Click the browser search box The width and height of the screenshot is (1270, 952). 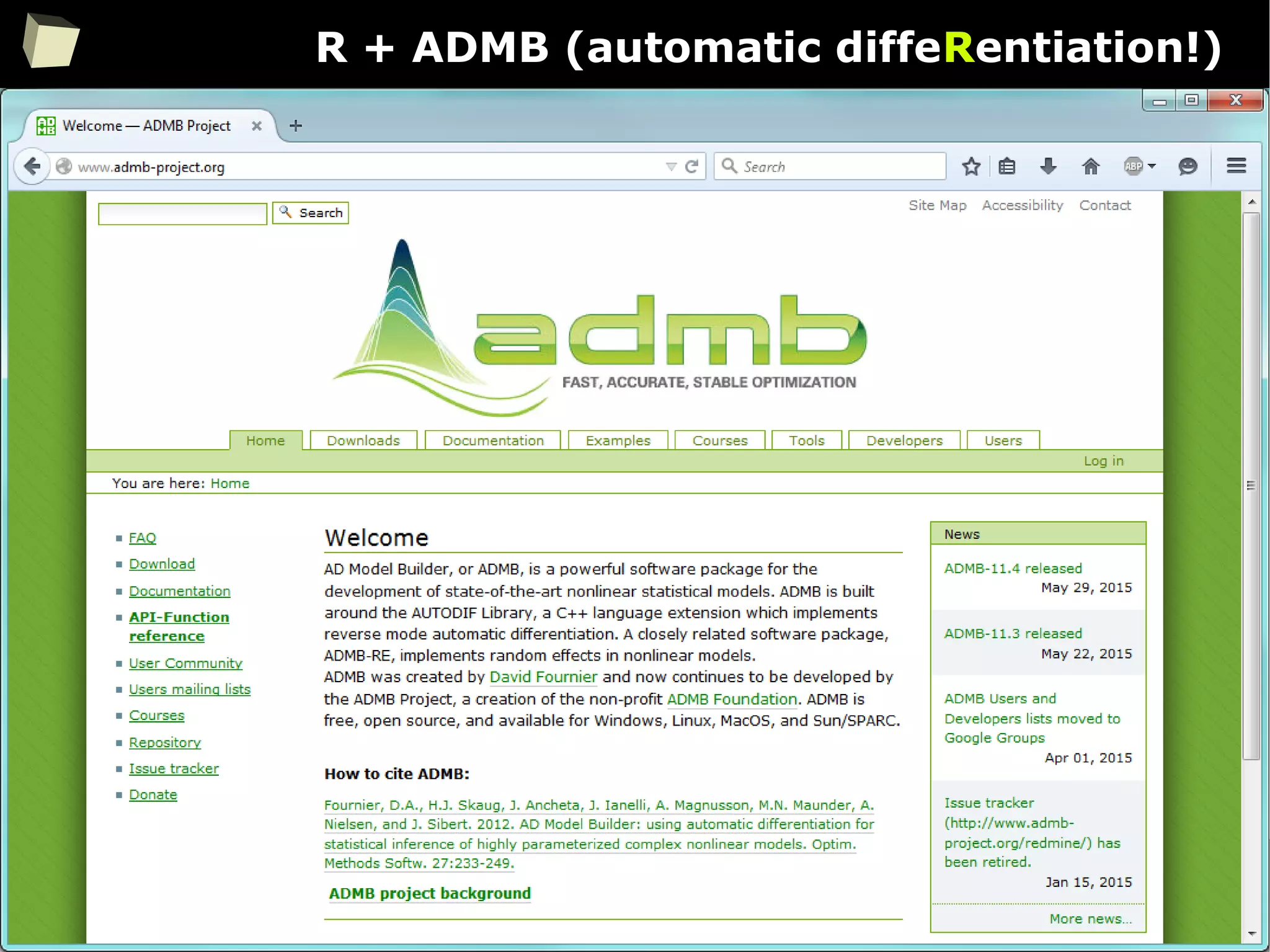[830, 166]
